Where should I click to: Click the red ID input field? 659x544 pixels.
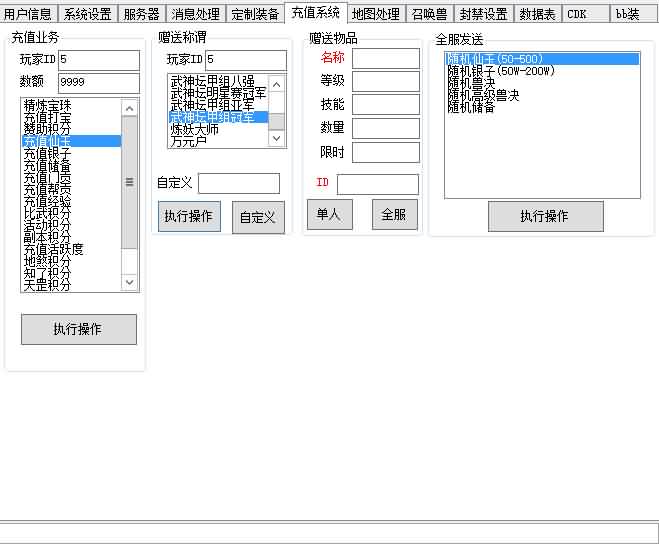tap(377, 184)
